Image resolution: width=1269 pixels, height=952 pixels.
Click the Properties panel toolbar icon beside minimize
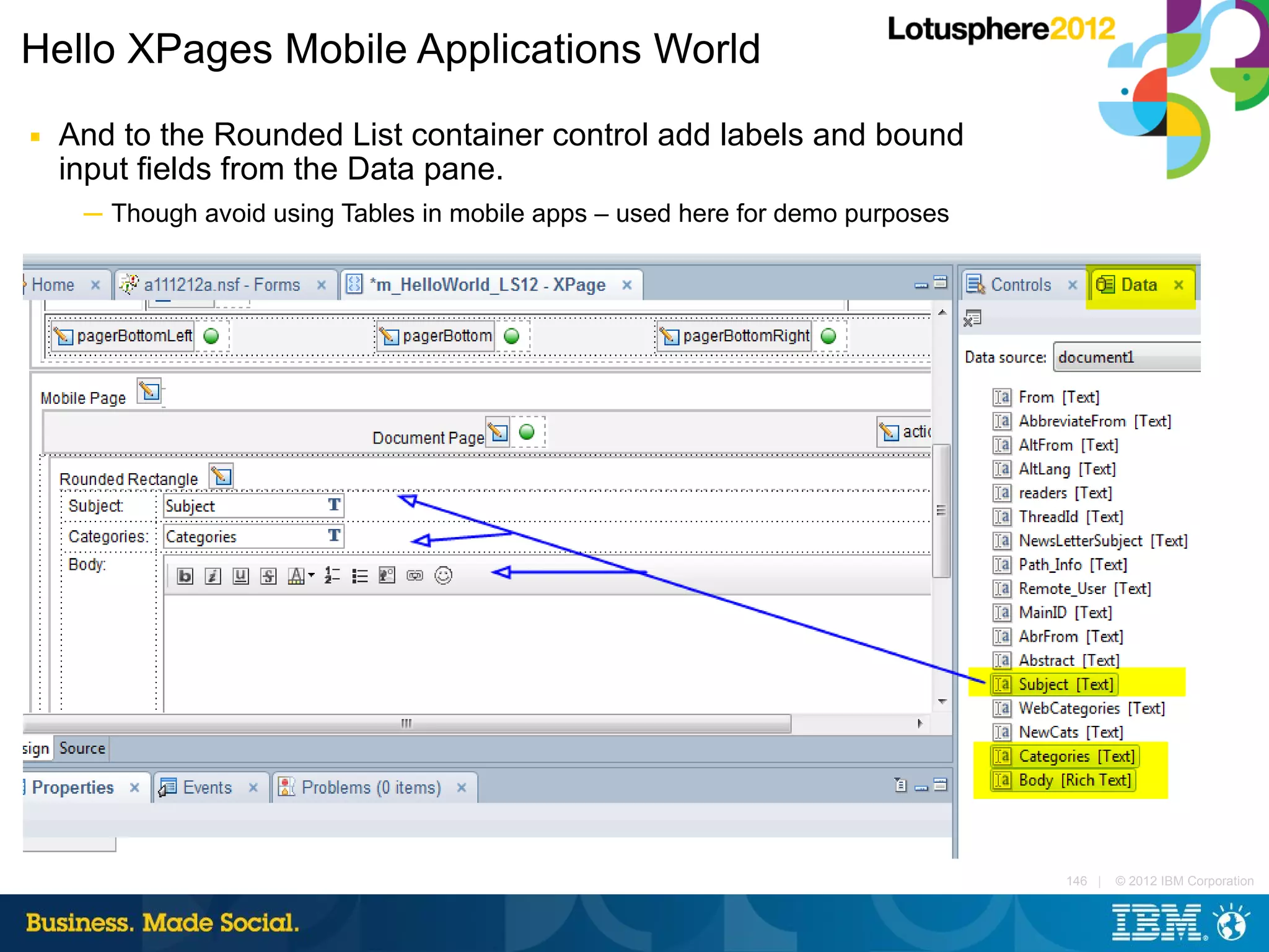click(901, 785)
